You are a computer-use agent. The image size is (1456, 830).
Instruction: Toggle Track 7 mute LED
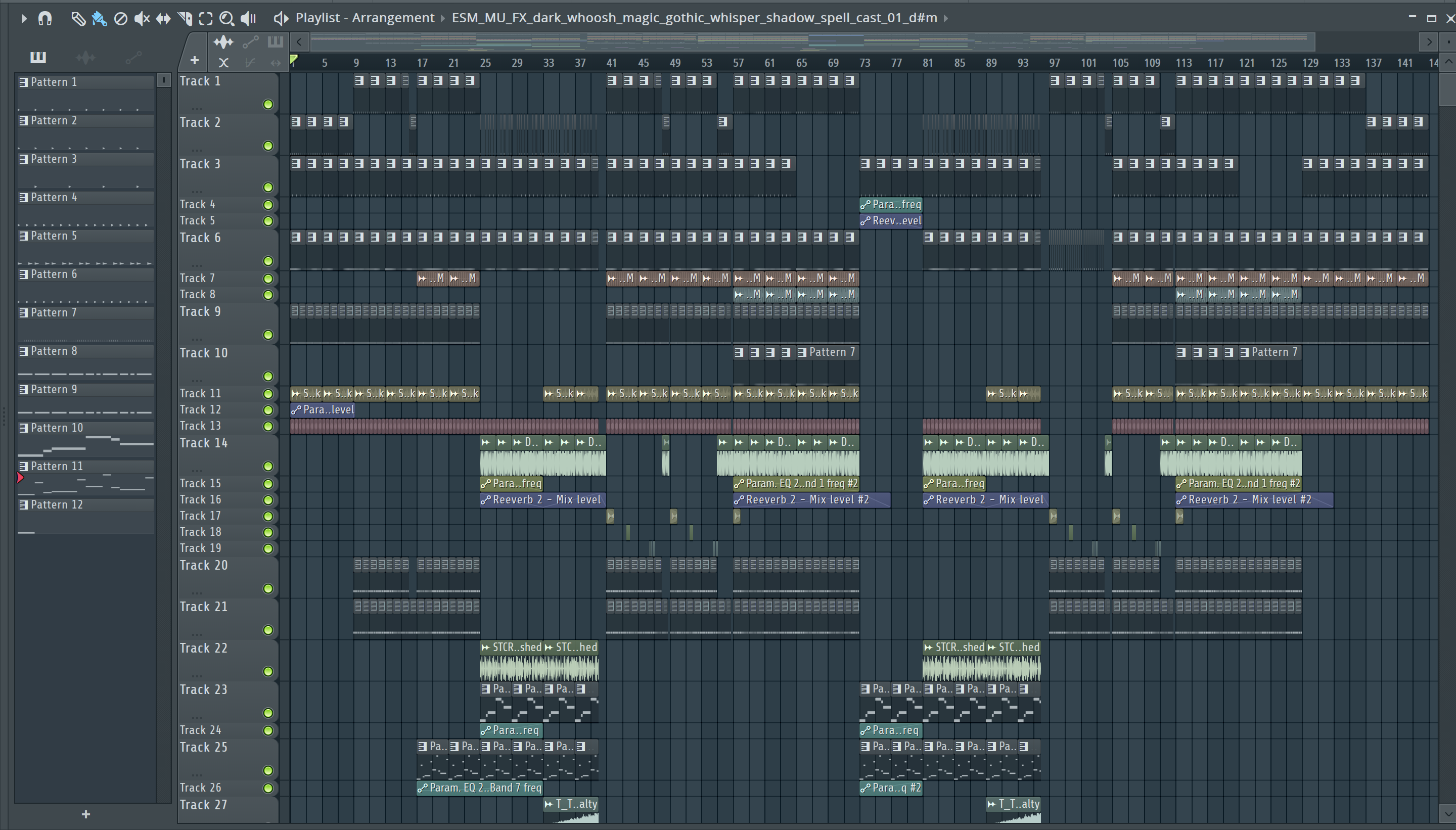pos(268,278)
